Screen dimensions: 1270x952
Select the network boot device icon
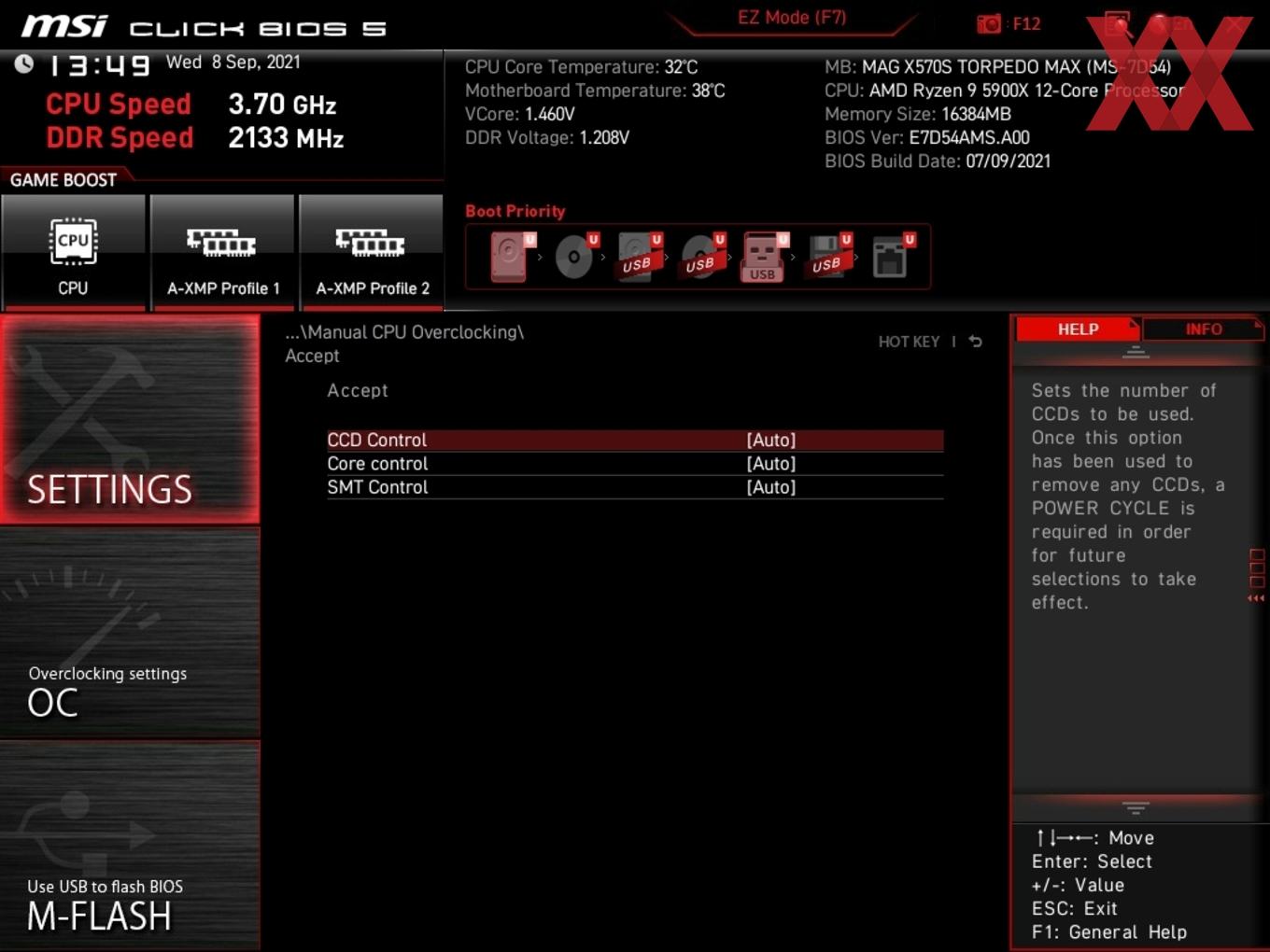[x=892, y=257]
